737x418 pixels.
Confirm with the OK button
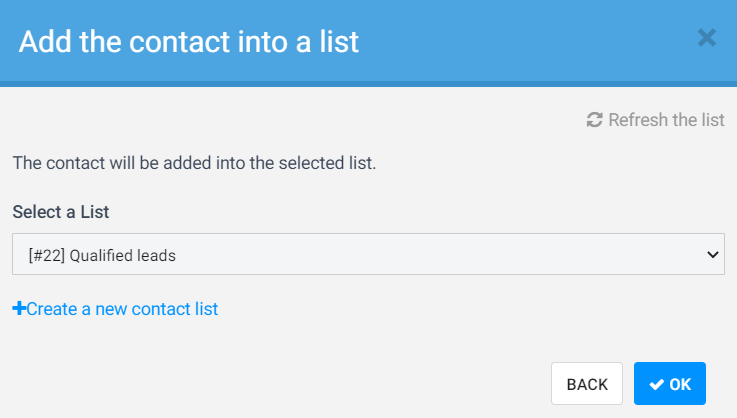coord(670,384)
